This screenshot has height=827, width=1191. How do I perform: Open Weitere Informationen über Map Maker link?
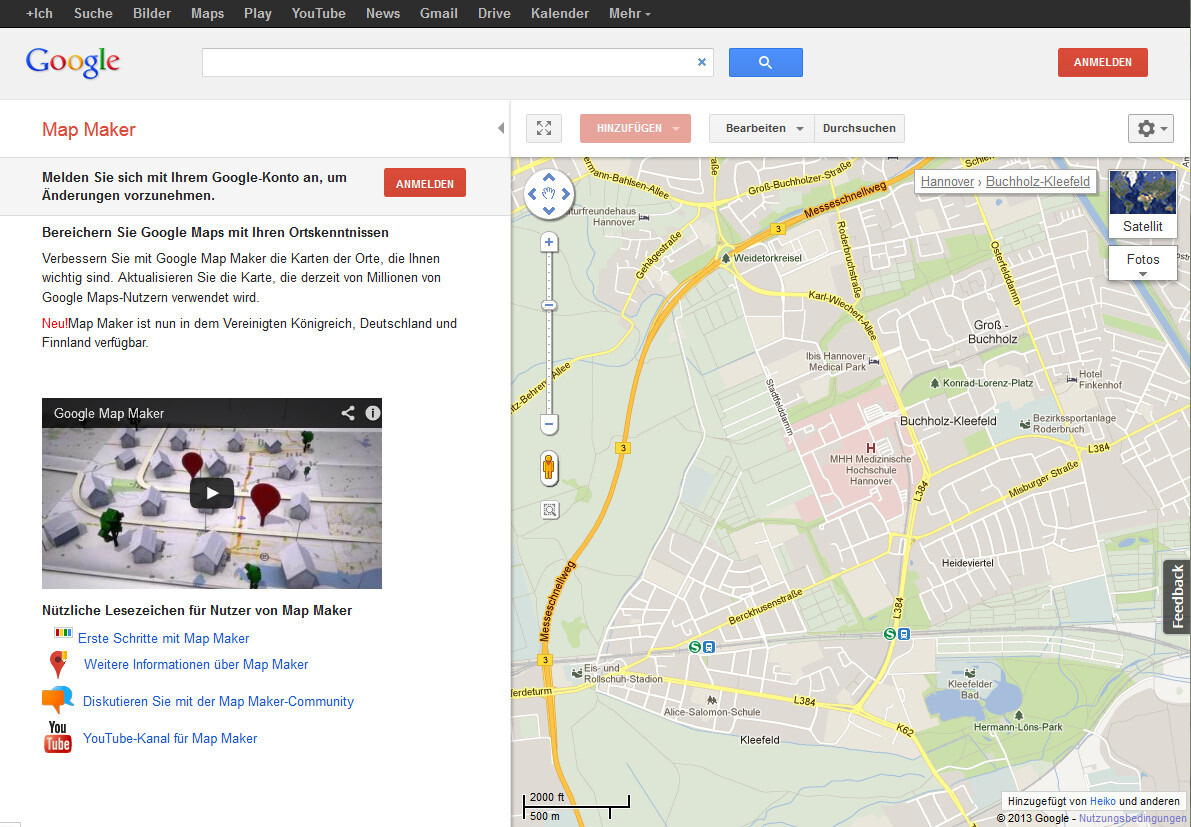(x=196, y=664)
